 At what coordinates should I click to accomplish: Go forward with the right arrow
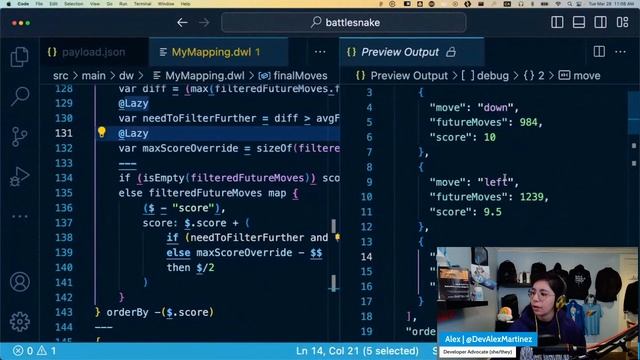pyautogui.click(x=204, y=22)
